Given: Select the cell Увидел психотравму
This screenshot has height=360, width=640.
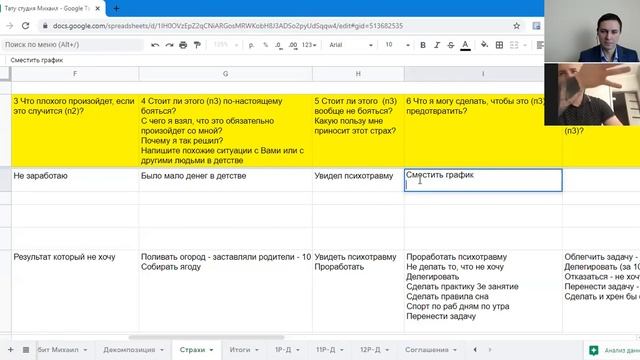Looking at the screenshot, I should coord(358,180).
